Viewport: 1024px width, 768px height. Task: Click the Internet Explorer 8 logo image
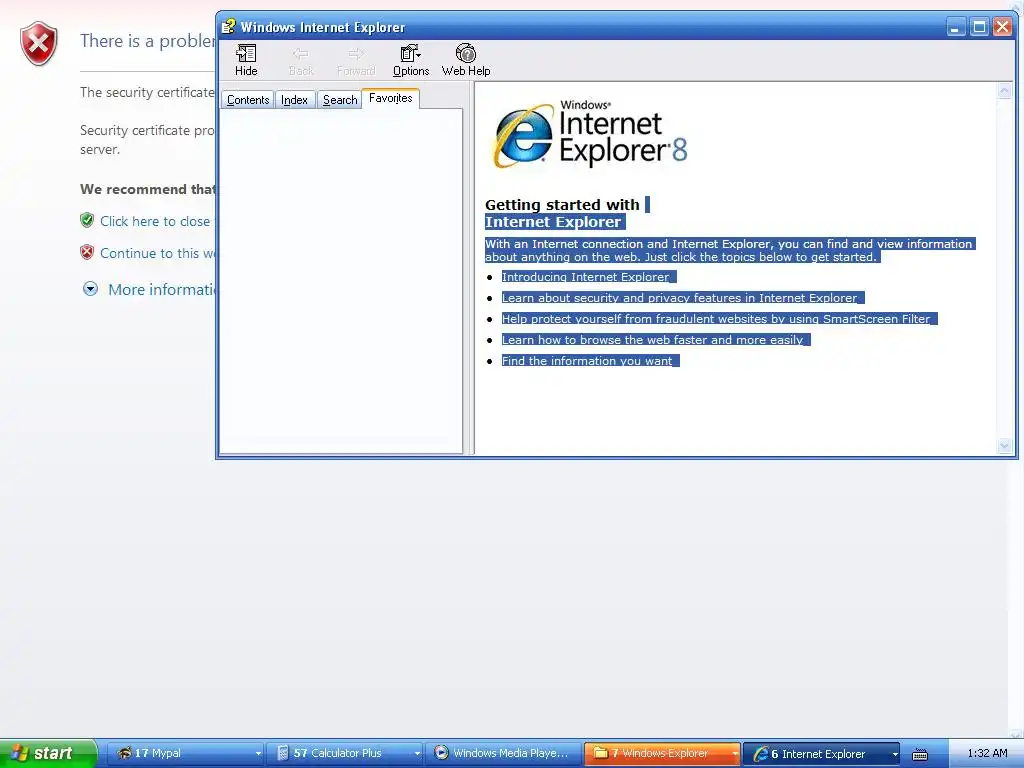590,135
